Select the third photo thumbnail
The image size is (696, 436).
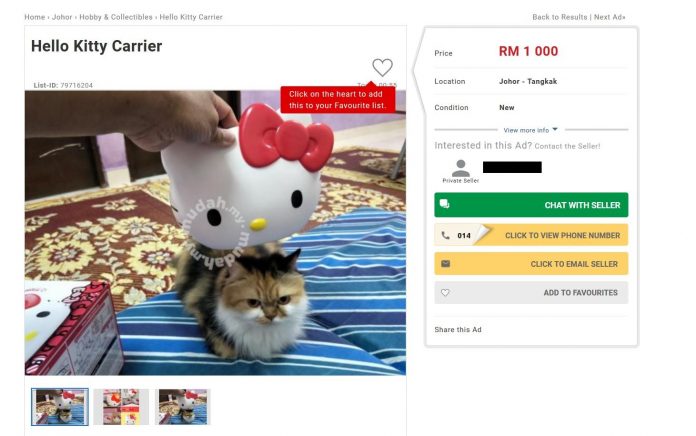[x=183, y=407]
